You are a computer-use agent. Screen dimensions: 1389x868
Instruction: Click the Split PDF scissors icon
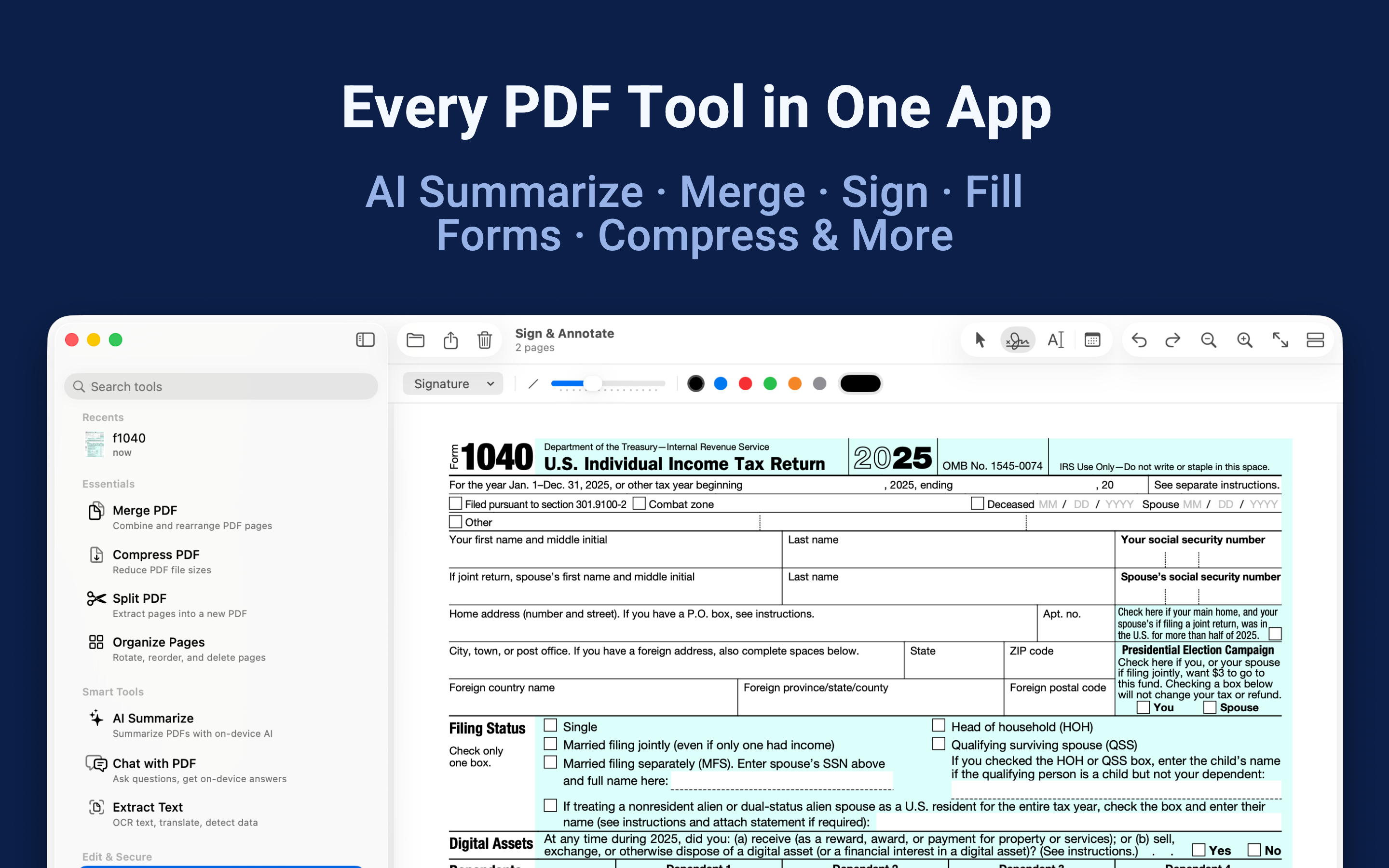(x=96, y=599)
